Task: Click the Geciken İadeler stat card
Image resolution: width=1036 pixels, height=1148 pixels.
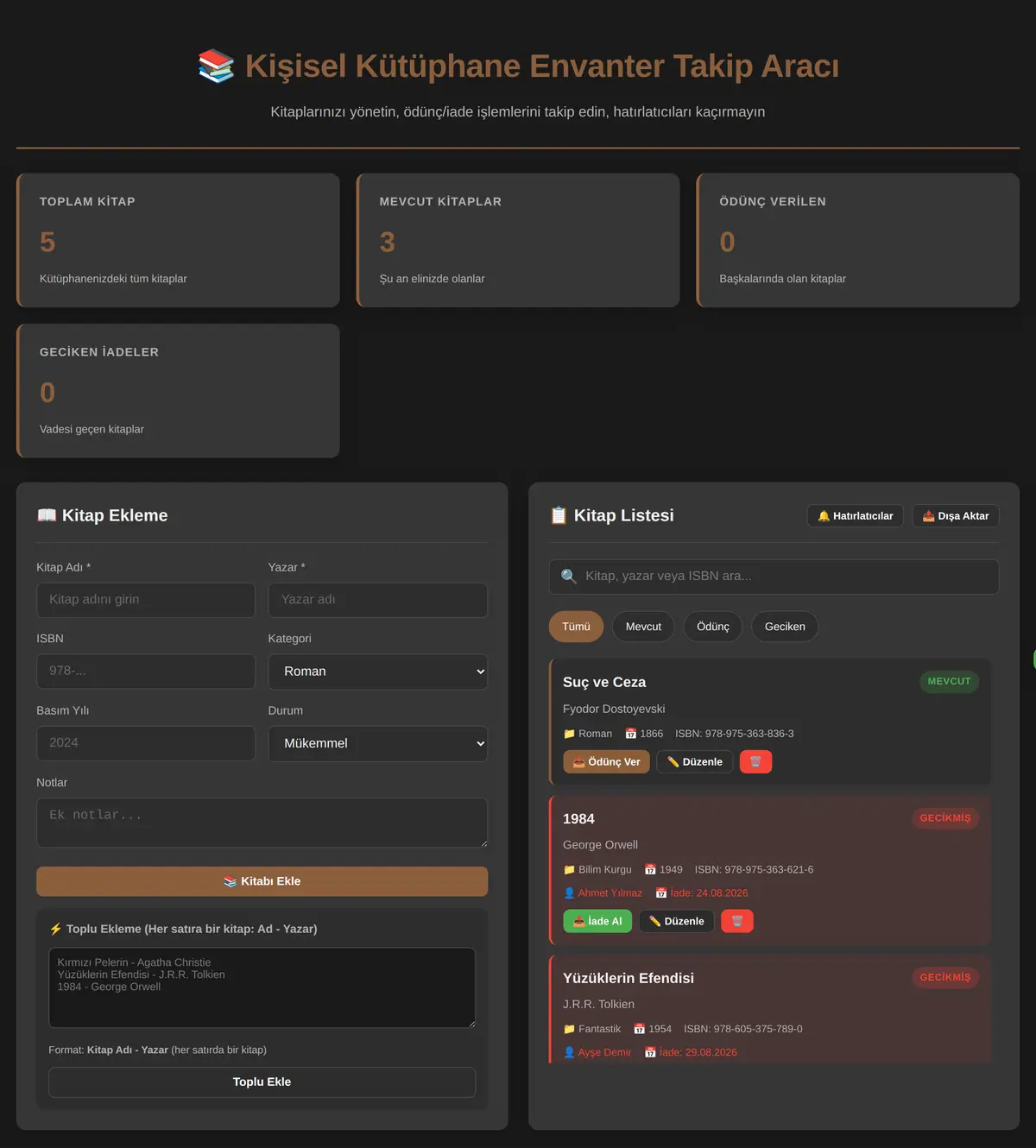Action: [178, 391]
